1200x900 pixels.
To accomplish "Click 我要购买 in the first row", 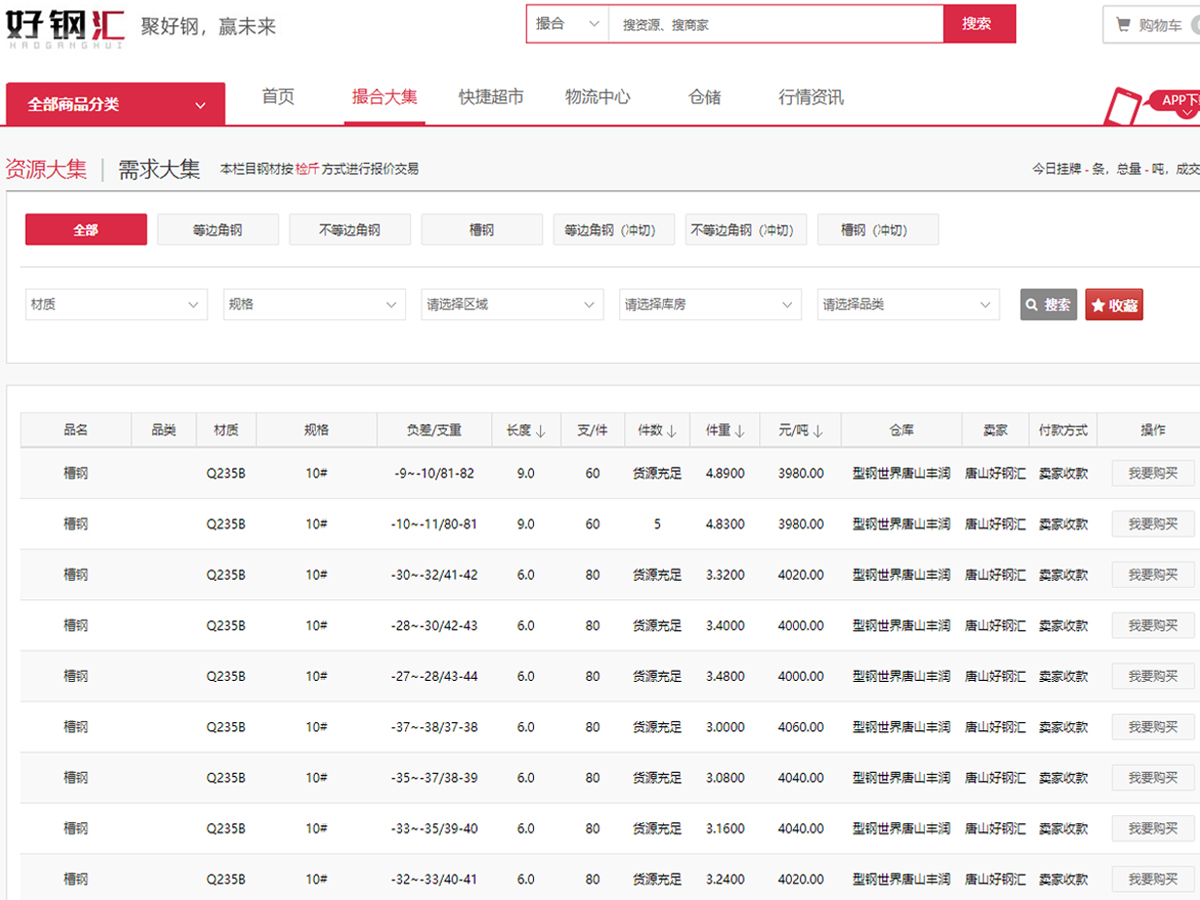I will point(1152,473).
